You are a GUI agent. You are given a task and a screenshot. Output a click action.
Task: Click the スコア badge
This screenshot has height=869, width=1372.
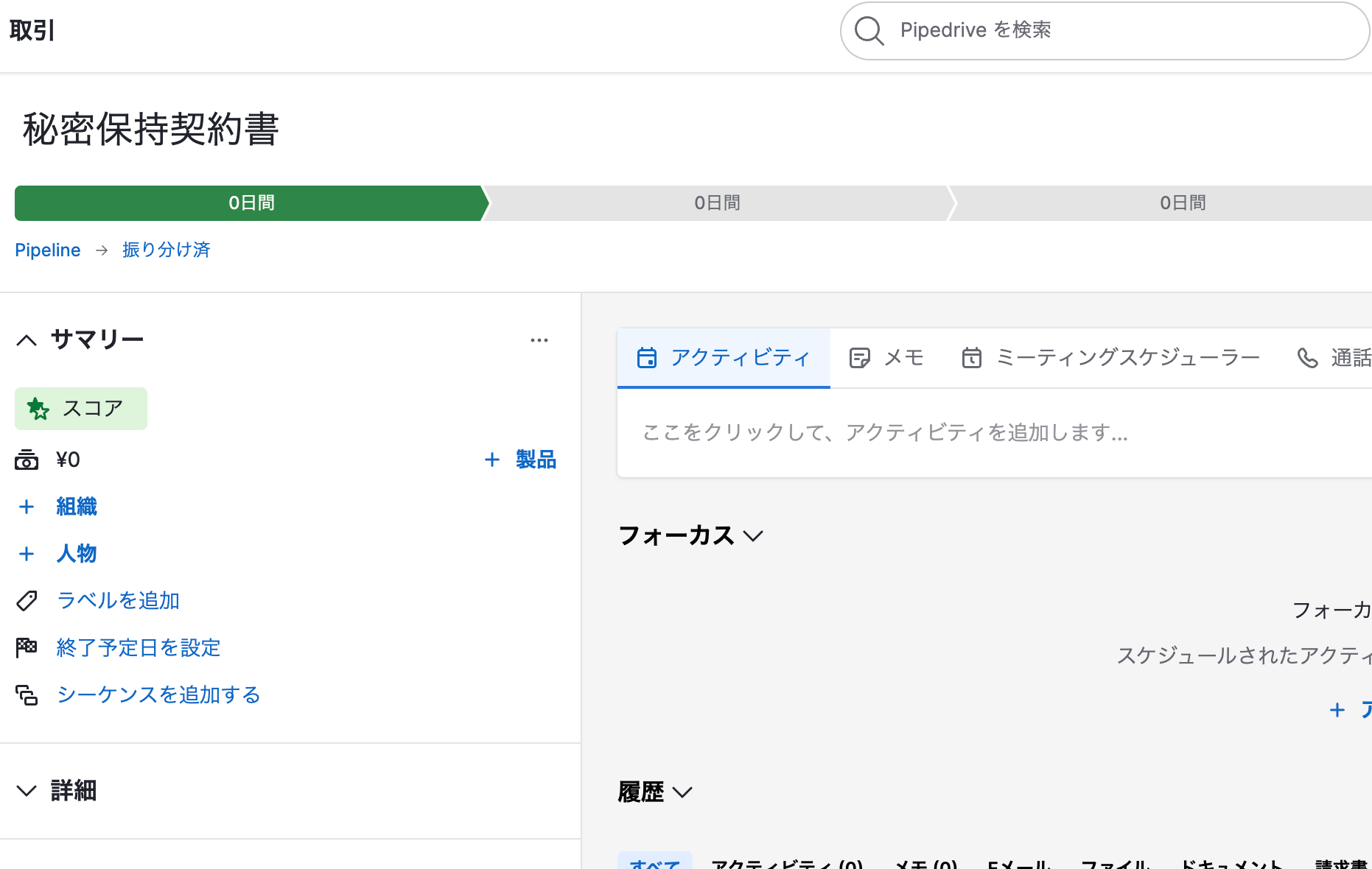pyautogui.click(x=81, y=409)
